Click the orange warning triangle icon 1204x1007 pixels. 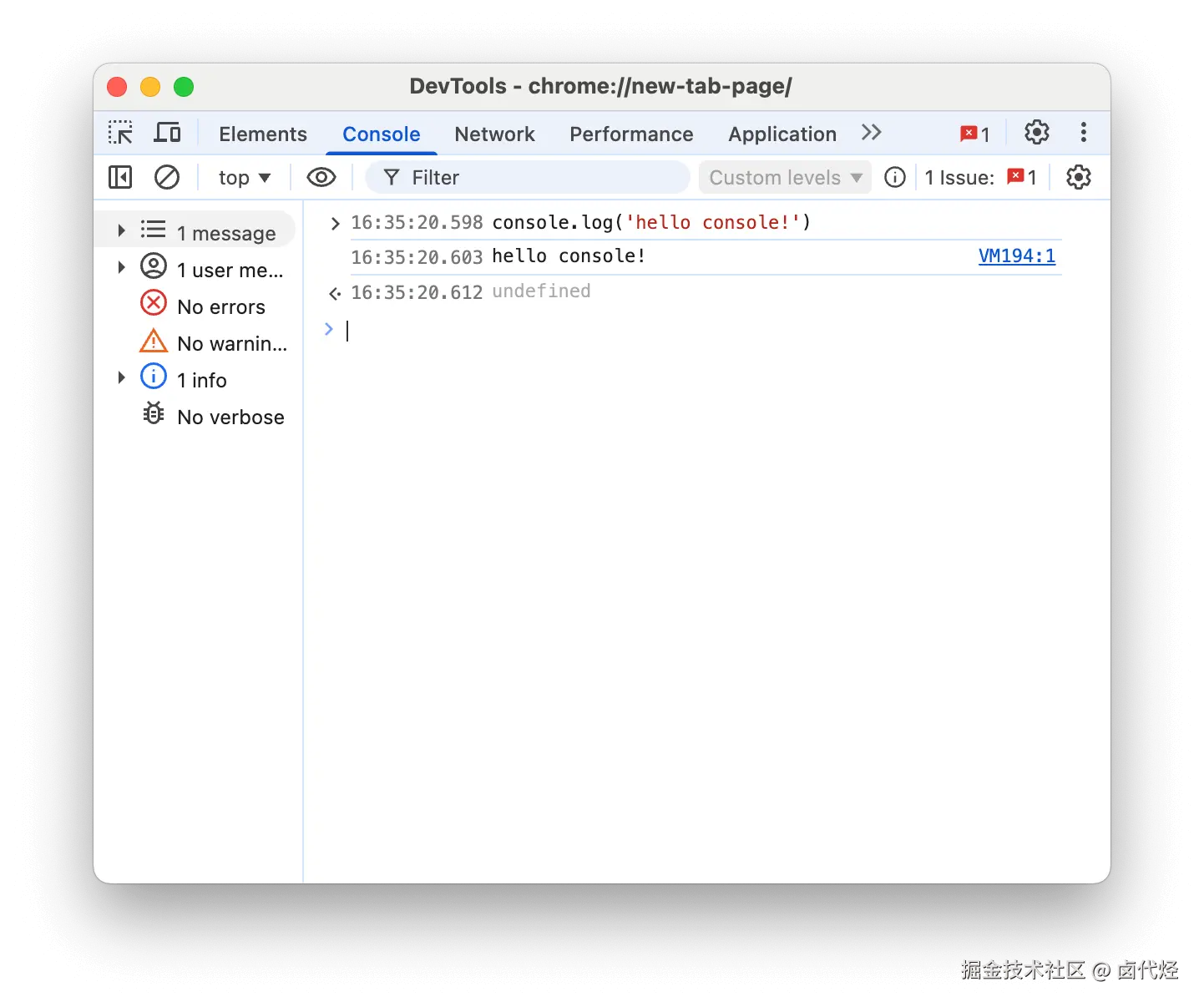[154, 341]
